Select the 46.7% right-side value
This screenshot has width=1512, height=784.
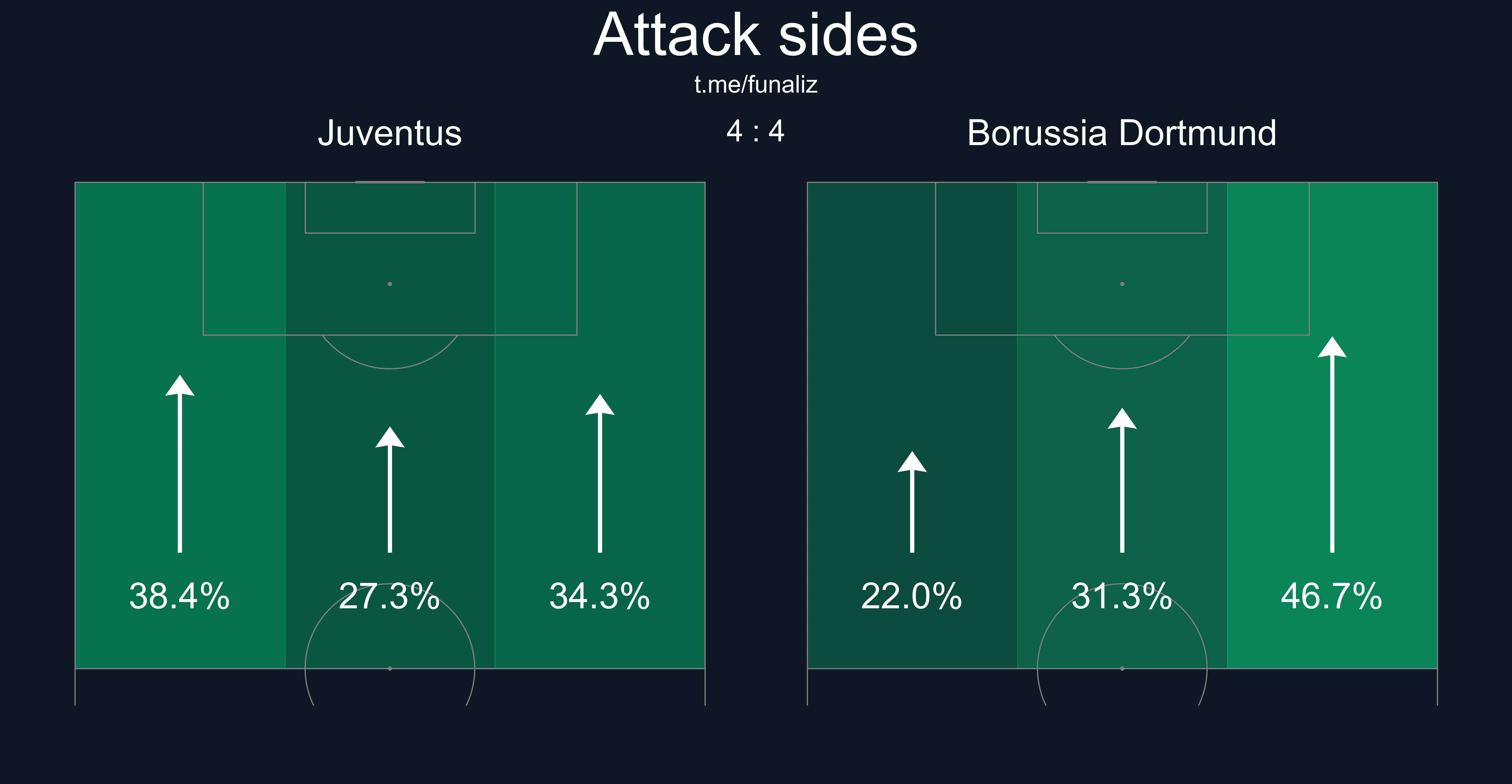[x=1332, y=596]
